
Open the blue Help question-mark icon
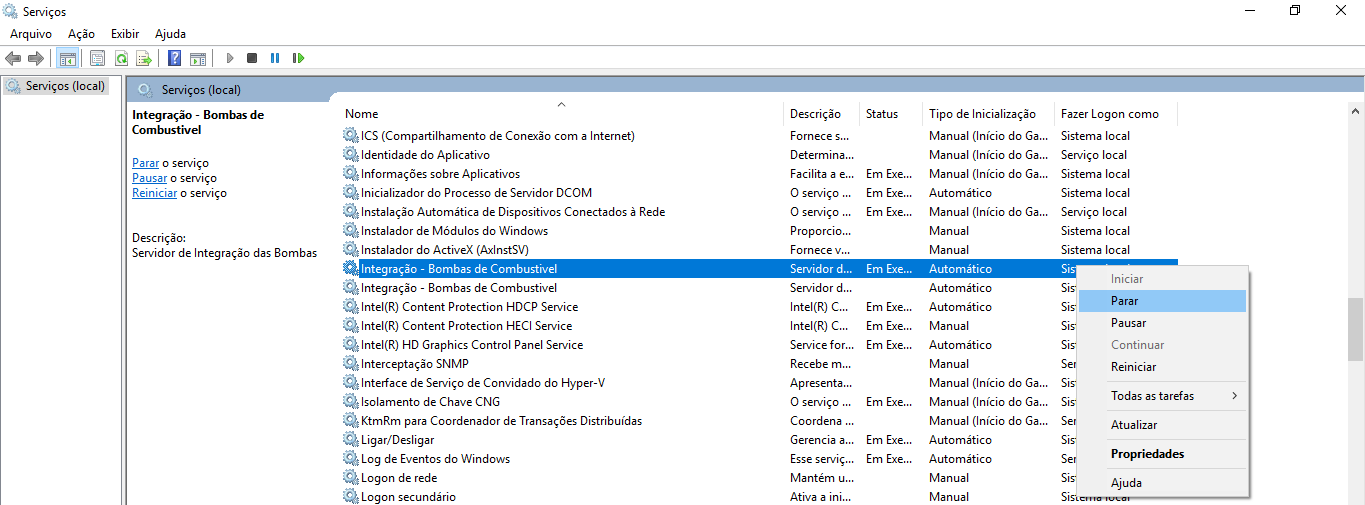(175, 58)
